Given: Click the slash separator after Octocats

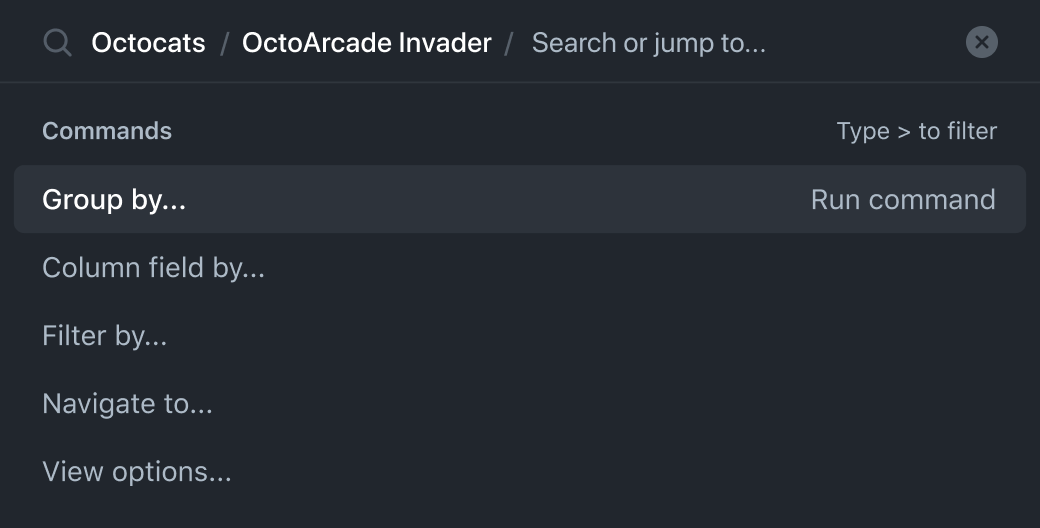Looking at the screenshot, I should coord(224,44).
